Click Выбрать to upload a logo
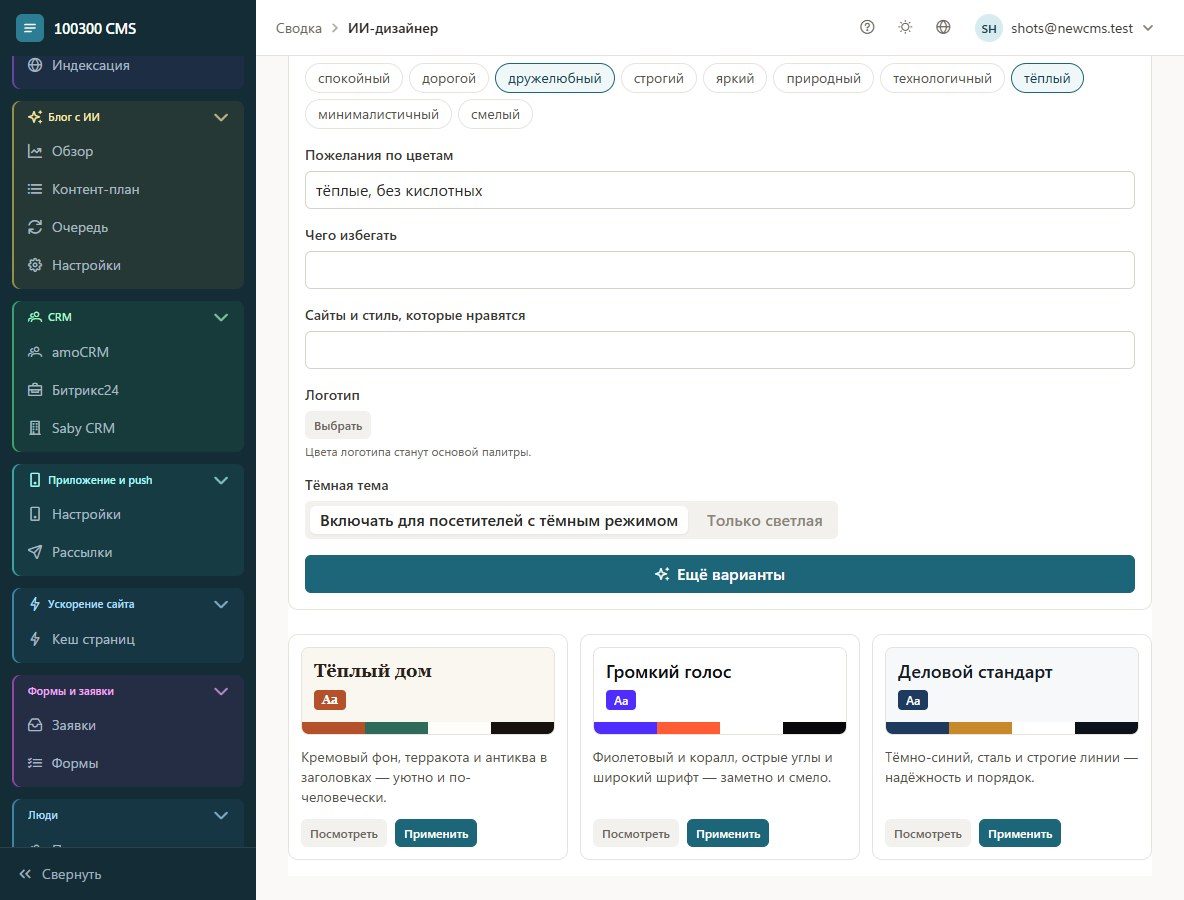This screenshot has height=900, width=1184. click(338, 425)
